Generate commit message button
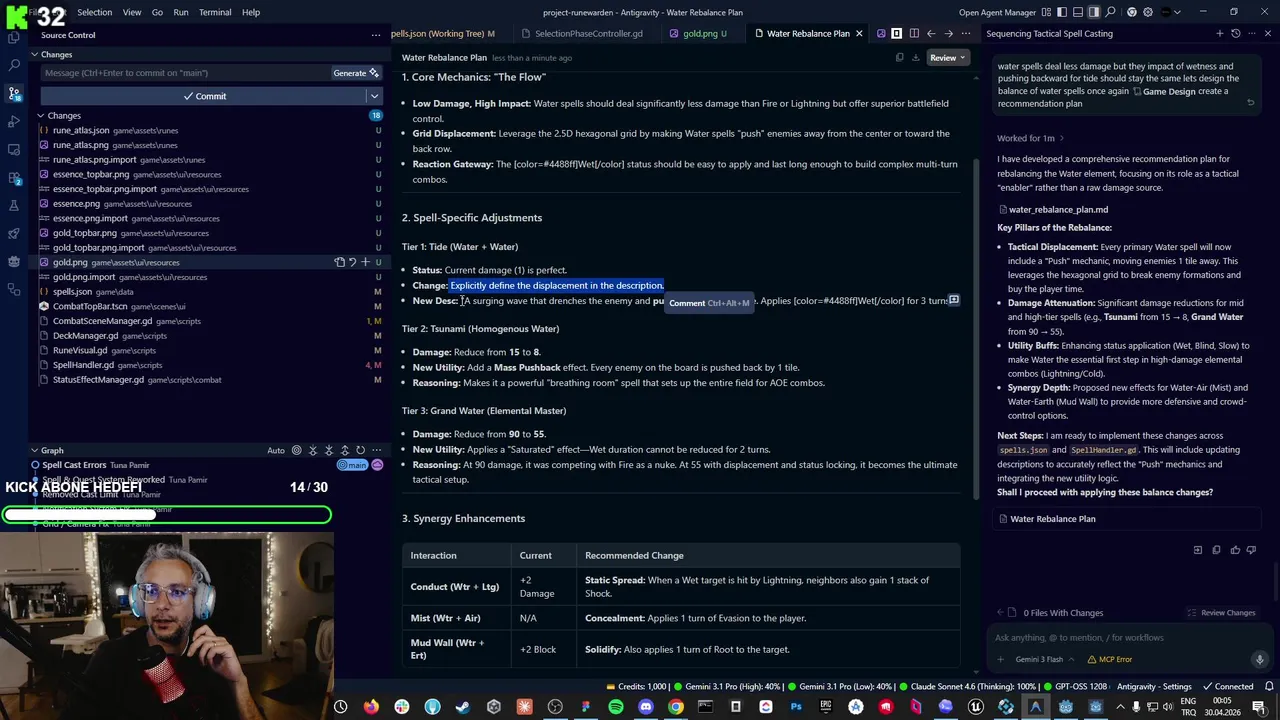Screen dimensions: 1280x720 [356, 73]
